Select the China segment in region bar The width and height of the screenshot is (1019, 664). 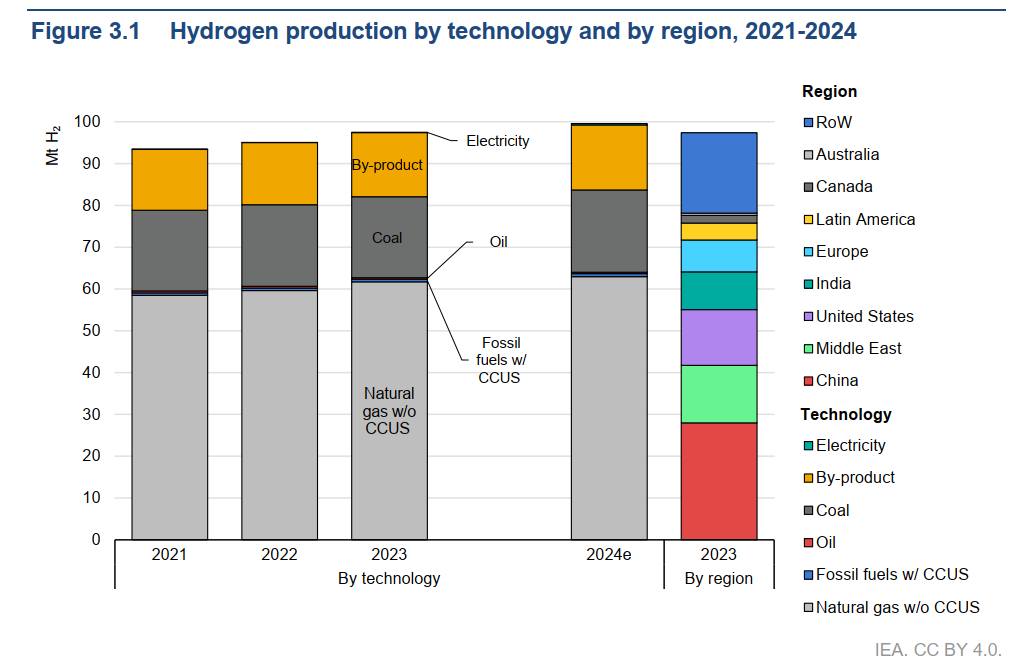[x=718, y=481]
